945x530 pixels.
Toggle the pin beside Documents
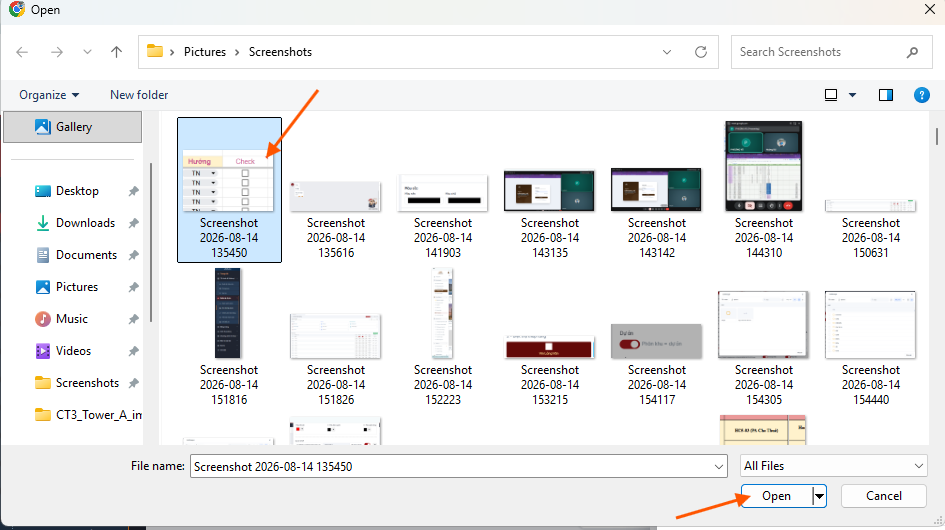tap(133, 255)
